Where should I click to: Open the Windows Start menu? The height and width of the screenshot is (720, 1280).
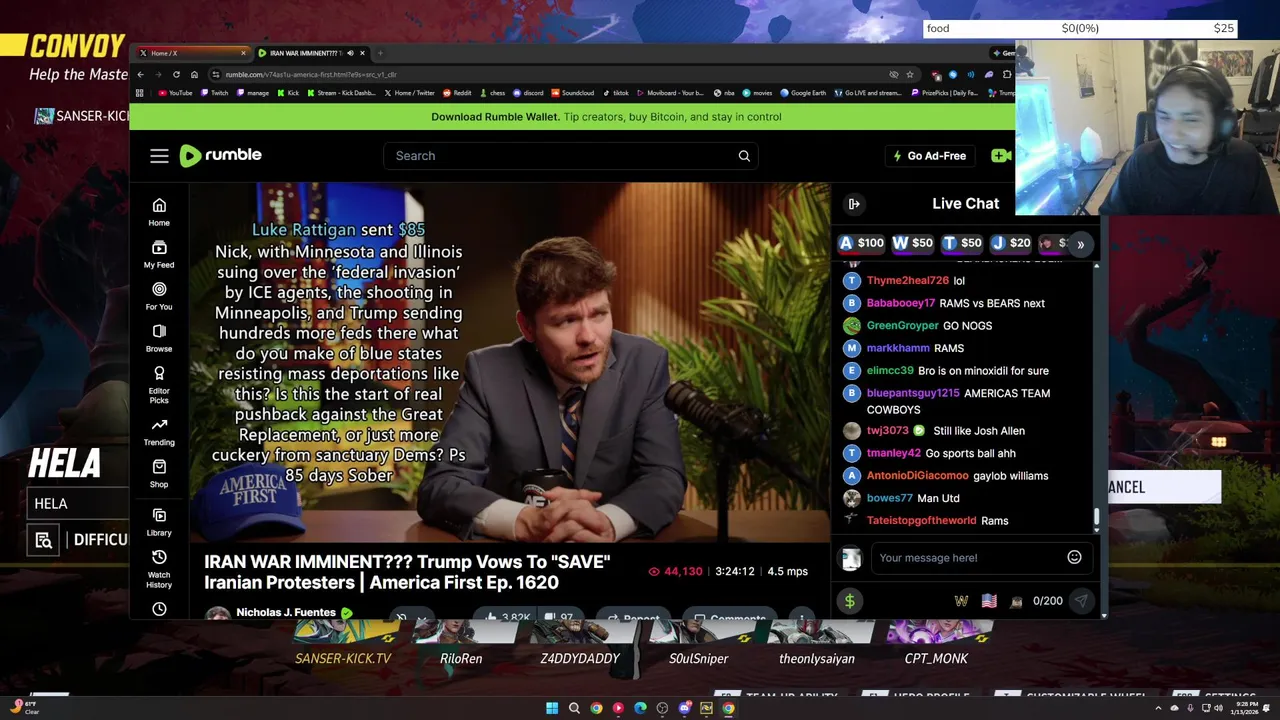552,708
